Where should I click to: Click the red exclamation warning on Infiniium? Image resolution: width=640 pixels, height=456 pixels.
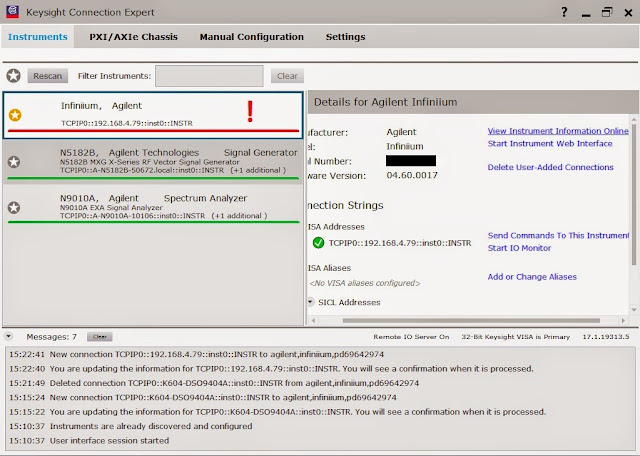(250, 112)
